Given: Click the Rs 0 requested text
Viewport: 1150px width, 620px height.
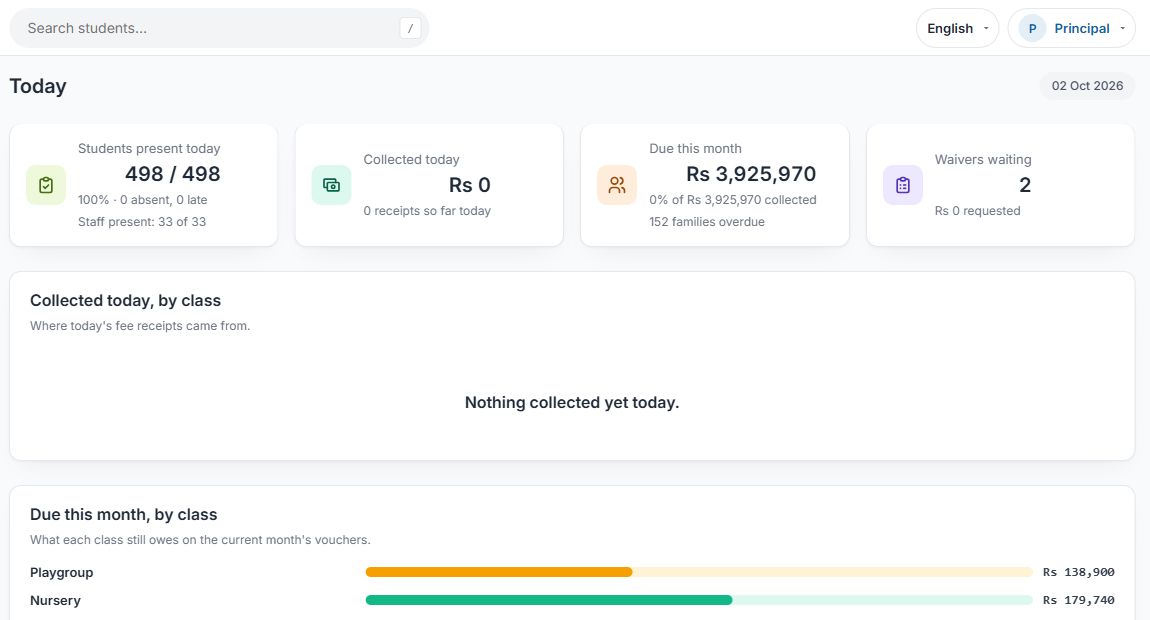Looking at the screenshot, I should pyautogui.click(x=978, y=211).
